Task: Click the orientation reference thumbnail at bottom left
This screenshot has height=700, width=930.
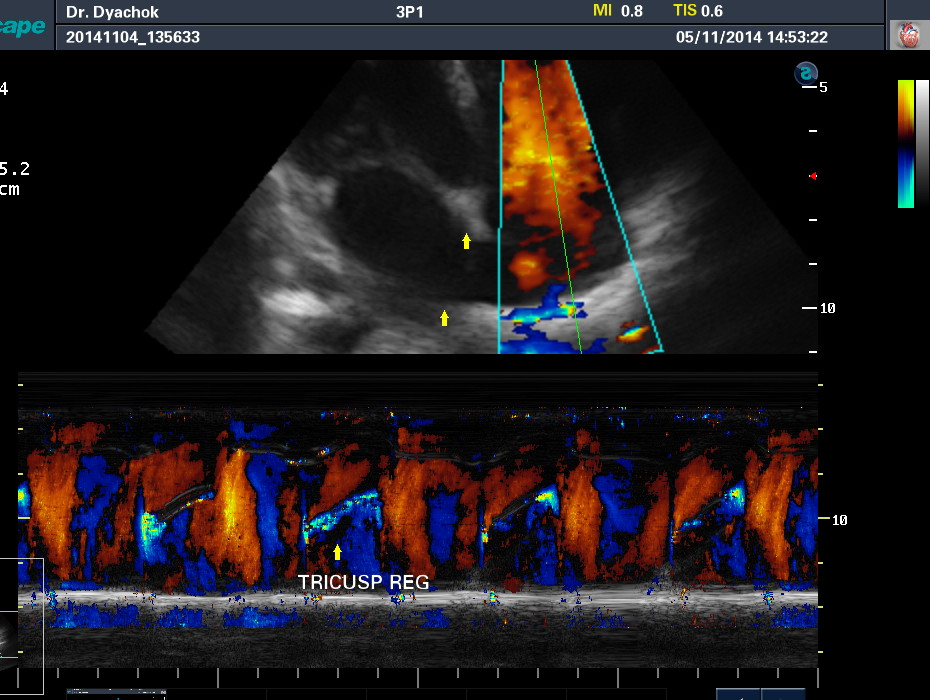Action: pyautogui.click(x=21, y=626)
